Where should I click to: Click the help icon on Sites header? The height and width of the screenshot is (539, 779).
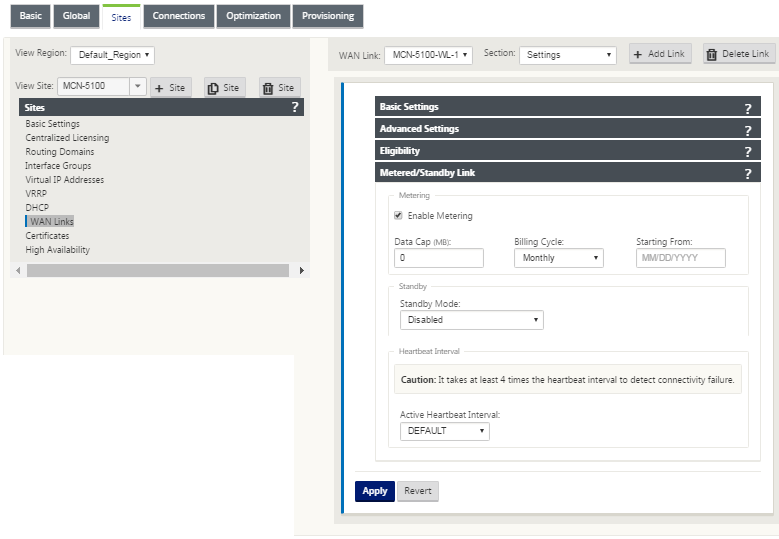[295, 107]
